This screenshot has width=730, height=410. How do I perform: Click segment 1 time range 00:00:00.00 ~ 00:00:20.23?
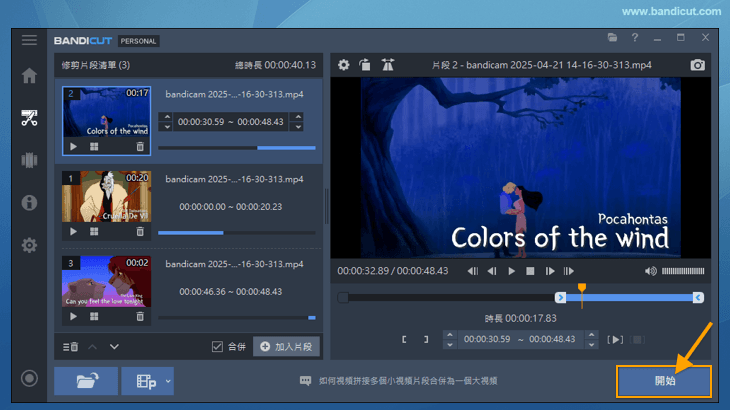coord(230,207)
